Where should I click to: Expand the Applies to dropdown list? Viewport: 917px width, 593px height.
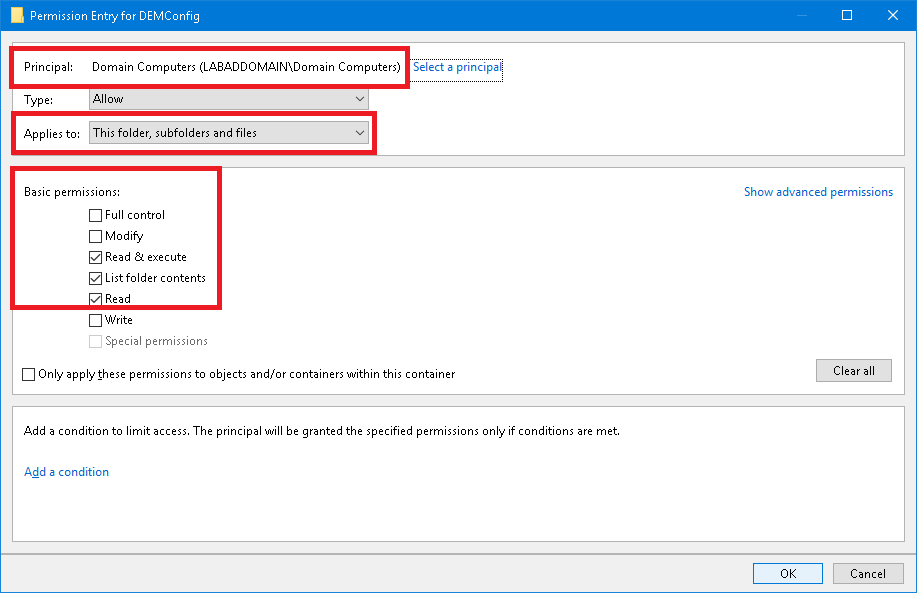coord(228,132)
